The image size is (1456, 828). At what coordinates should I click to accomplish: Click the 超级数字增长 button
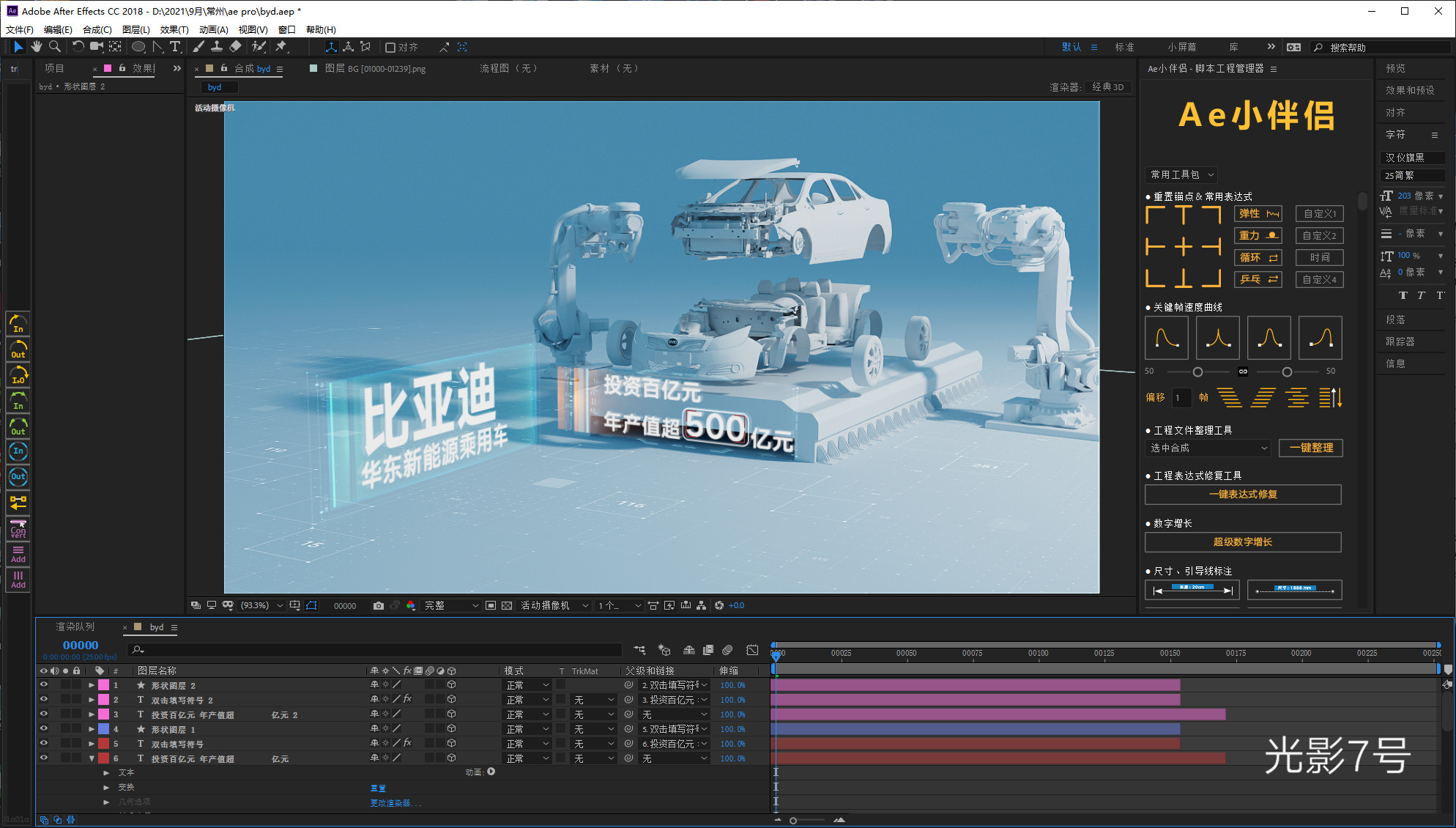click(x=1243, y=541)
